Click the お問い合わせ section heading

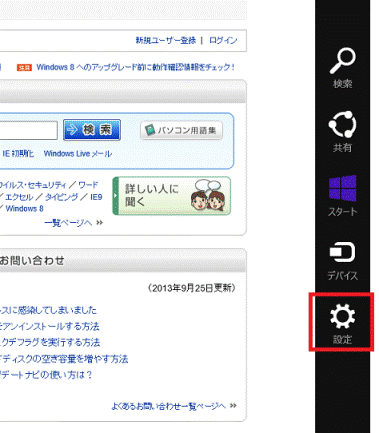tap(32, 260)
